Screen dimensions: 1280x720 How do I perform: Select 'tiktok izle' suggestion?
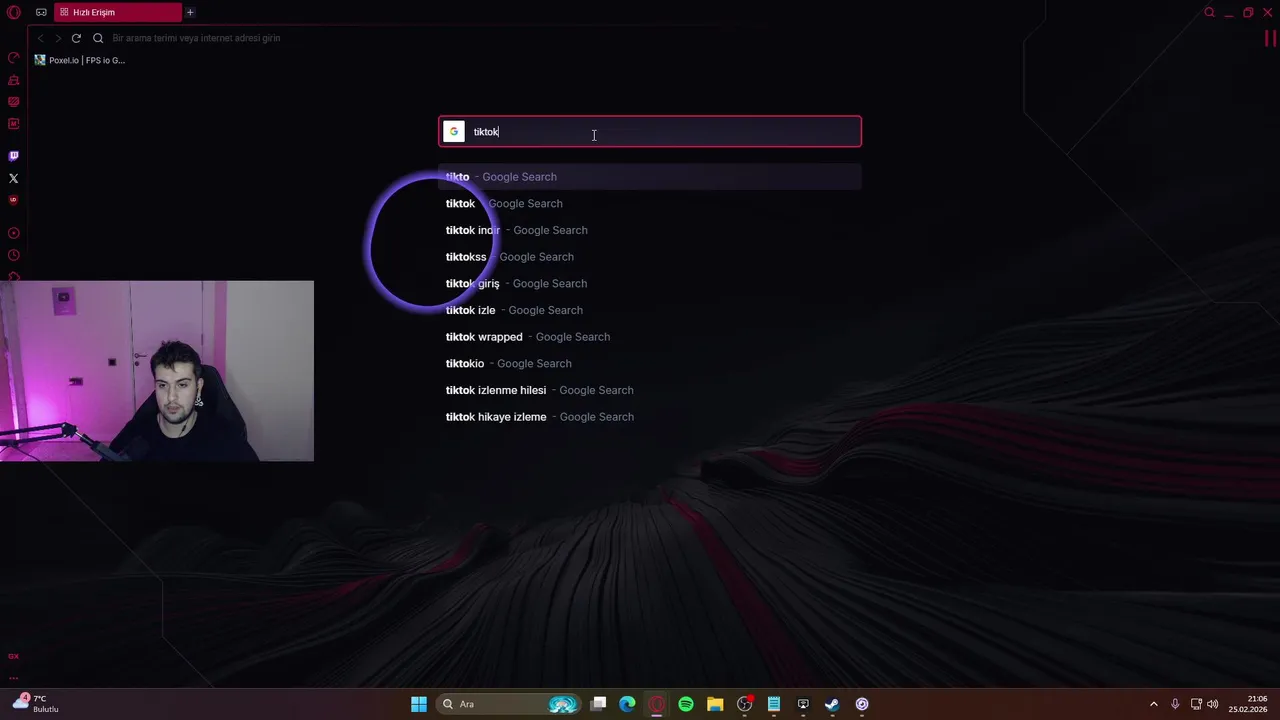(650, 310)
